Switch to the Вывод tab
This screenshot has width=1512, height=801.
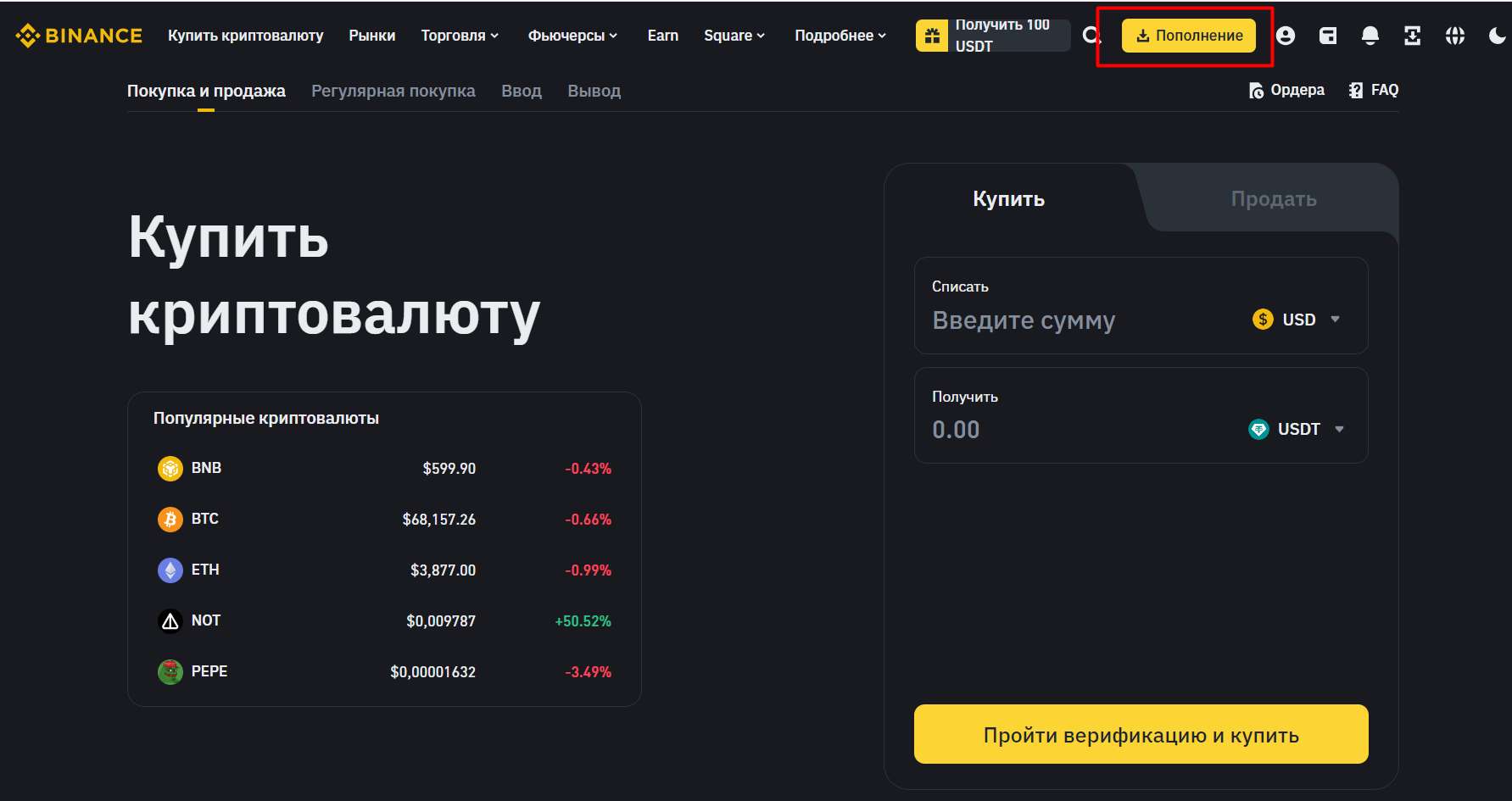(594, 91)
